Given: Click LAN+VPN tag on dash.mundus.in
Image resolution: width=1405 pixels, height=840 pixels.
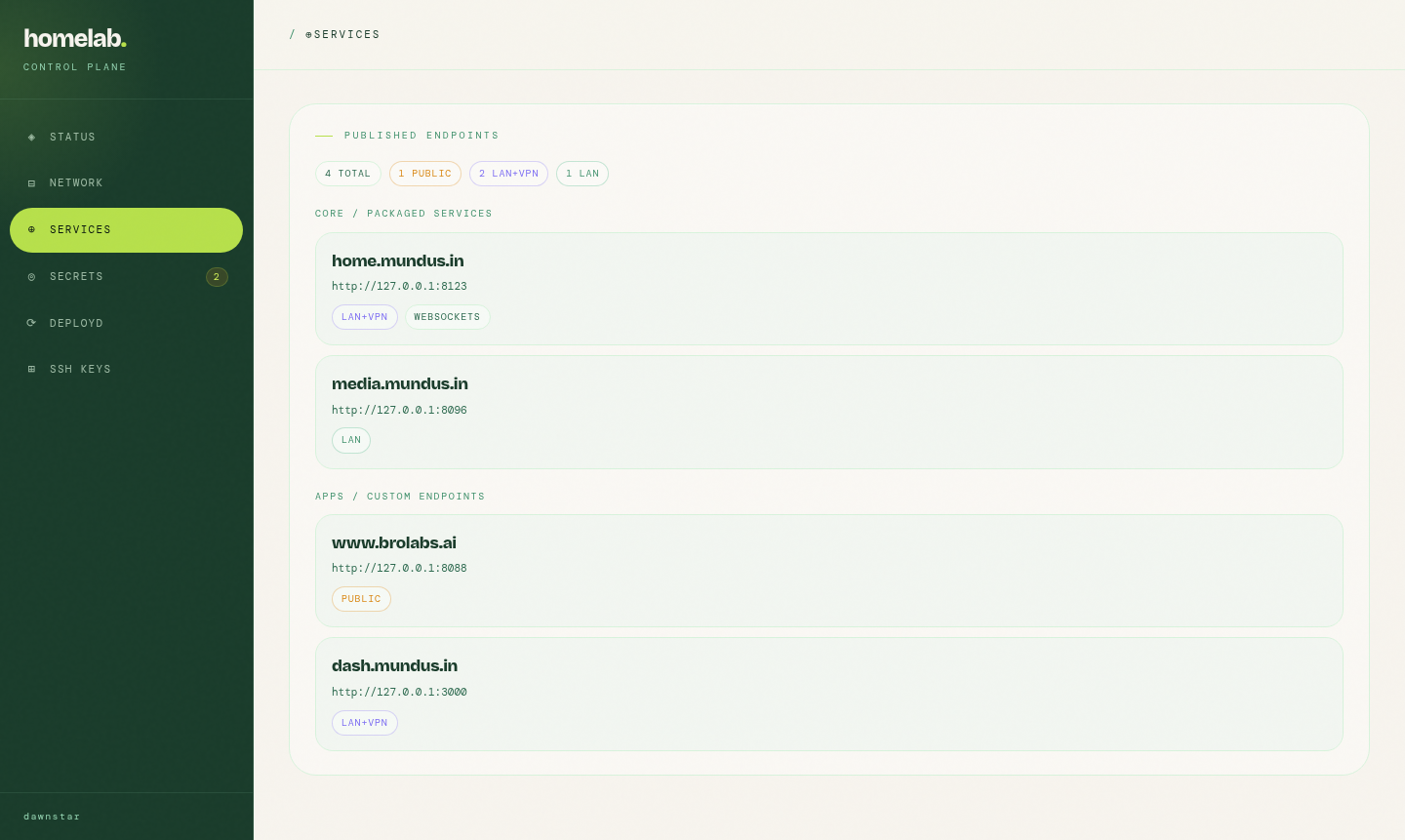Looking at the screenshot, I should tap(365, 723).
